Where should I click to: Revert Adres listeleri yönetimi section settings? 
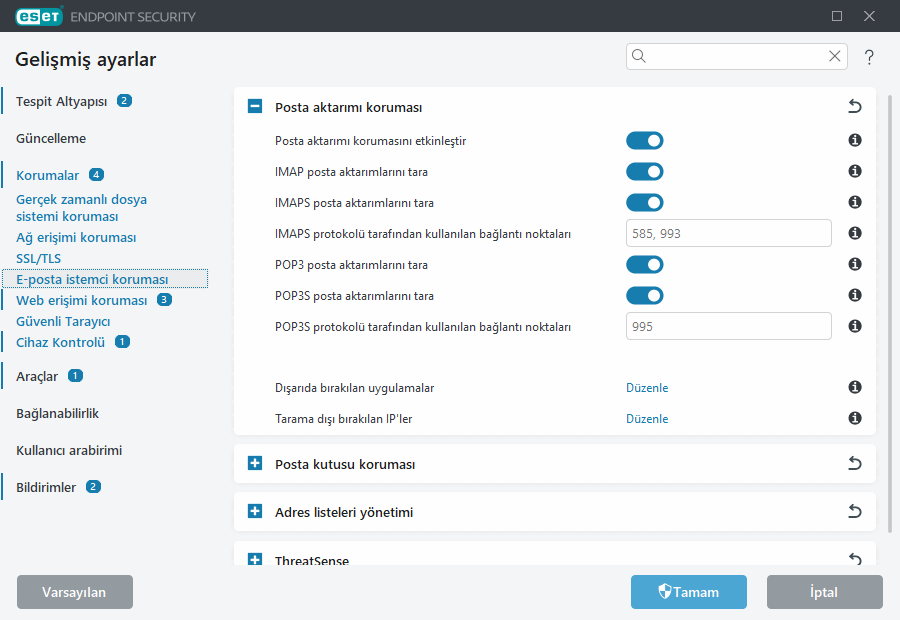pos(854,512)
